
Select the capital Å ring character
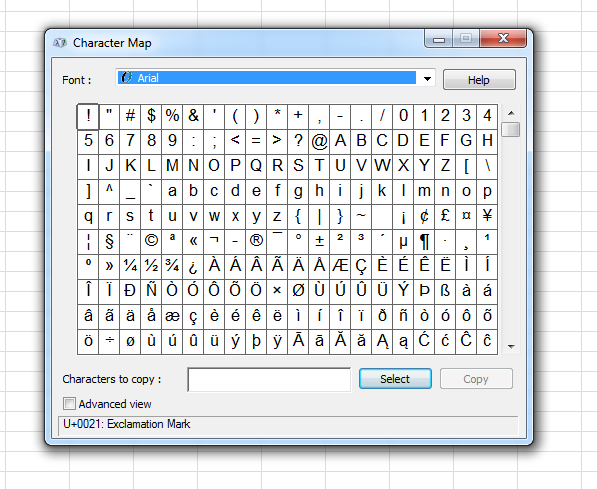319,266
